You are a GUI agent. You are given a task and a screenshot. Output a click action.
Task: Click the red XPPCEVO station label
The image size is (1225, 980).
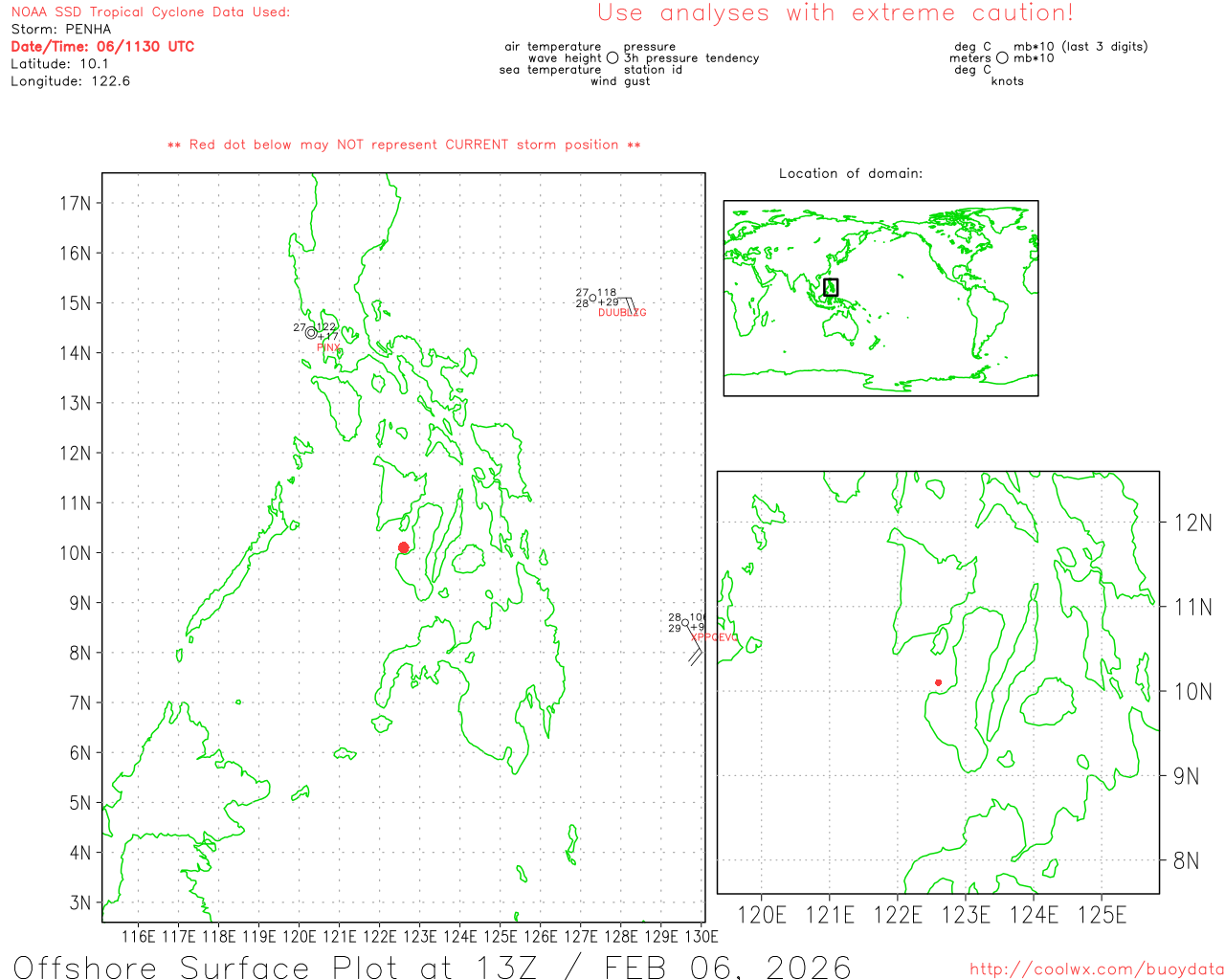714,637
